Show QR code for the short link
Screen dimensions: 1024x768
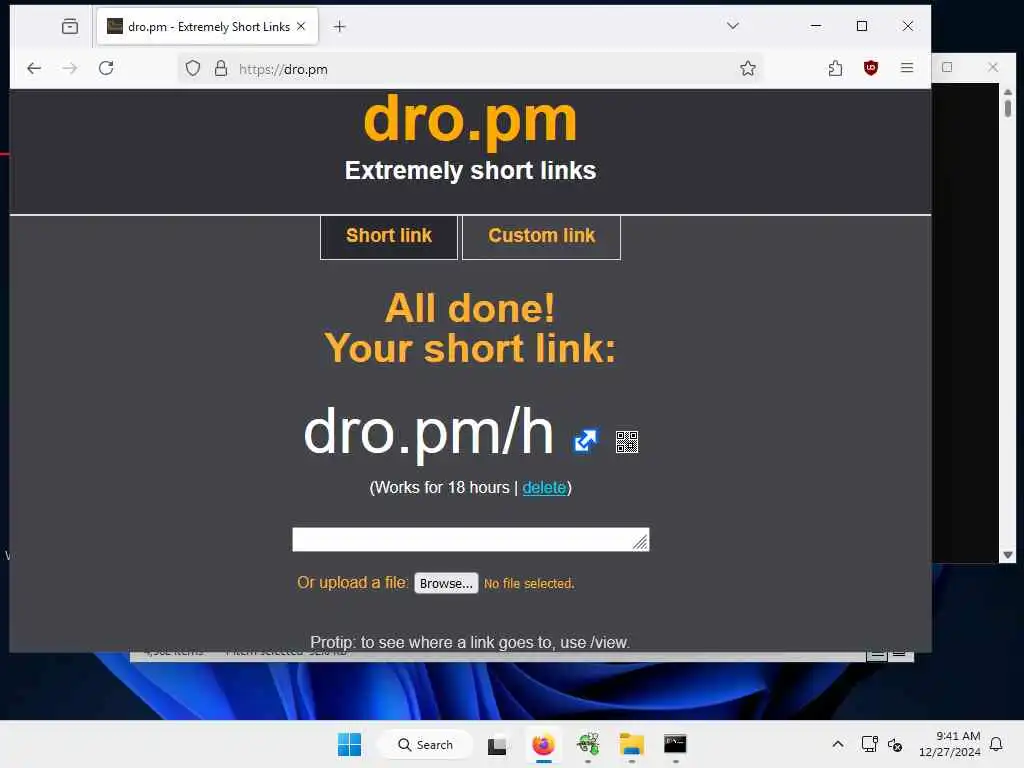(x=626, y=441)
